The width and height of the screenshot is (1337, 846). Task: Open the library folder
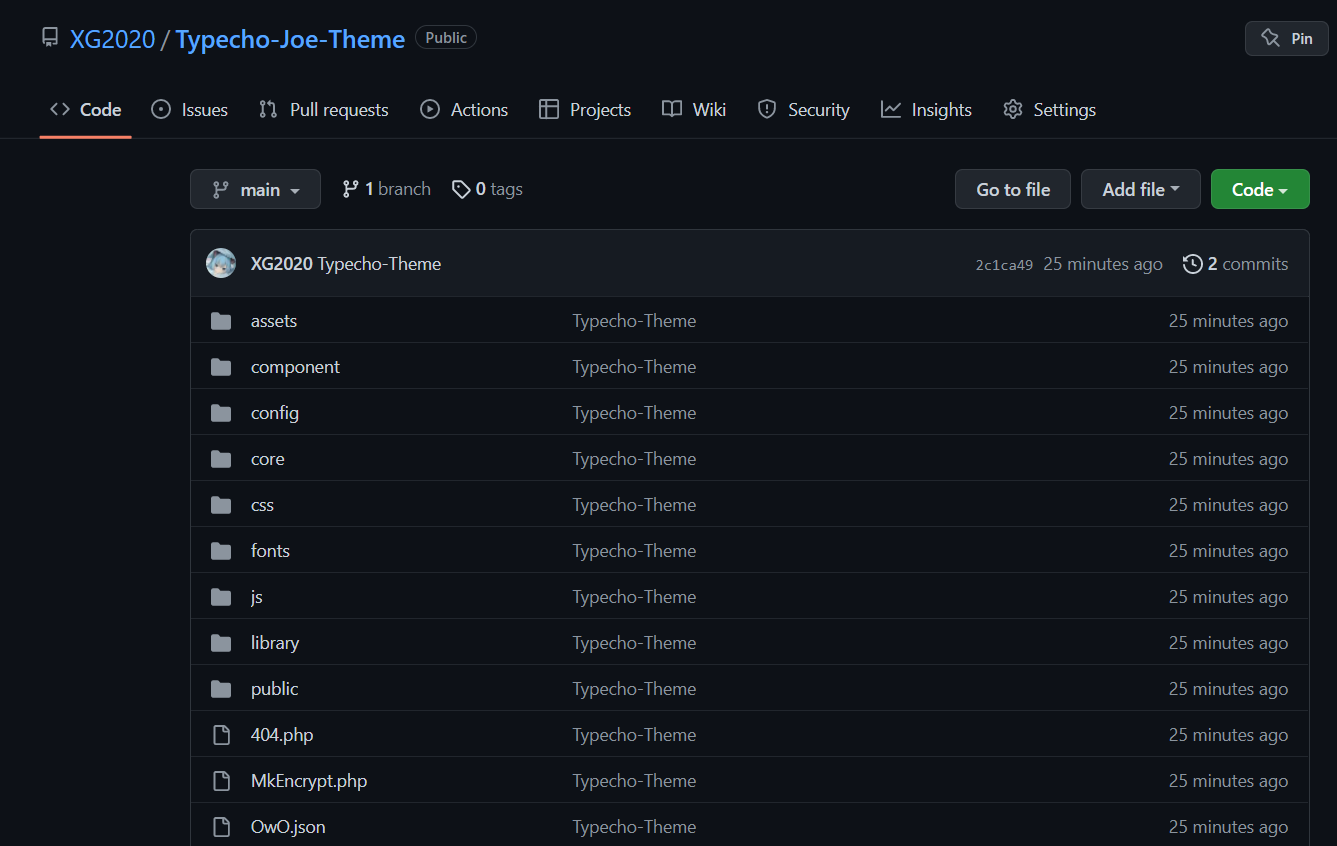pos(275,643)
